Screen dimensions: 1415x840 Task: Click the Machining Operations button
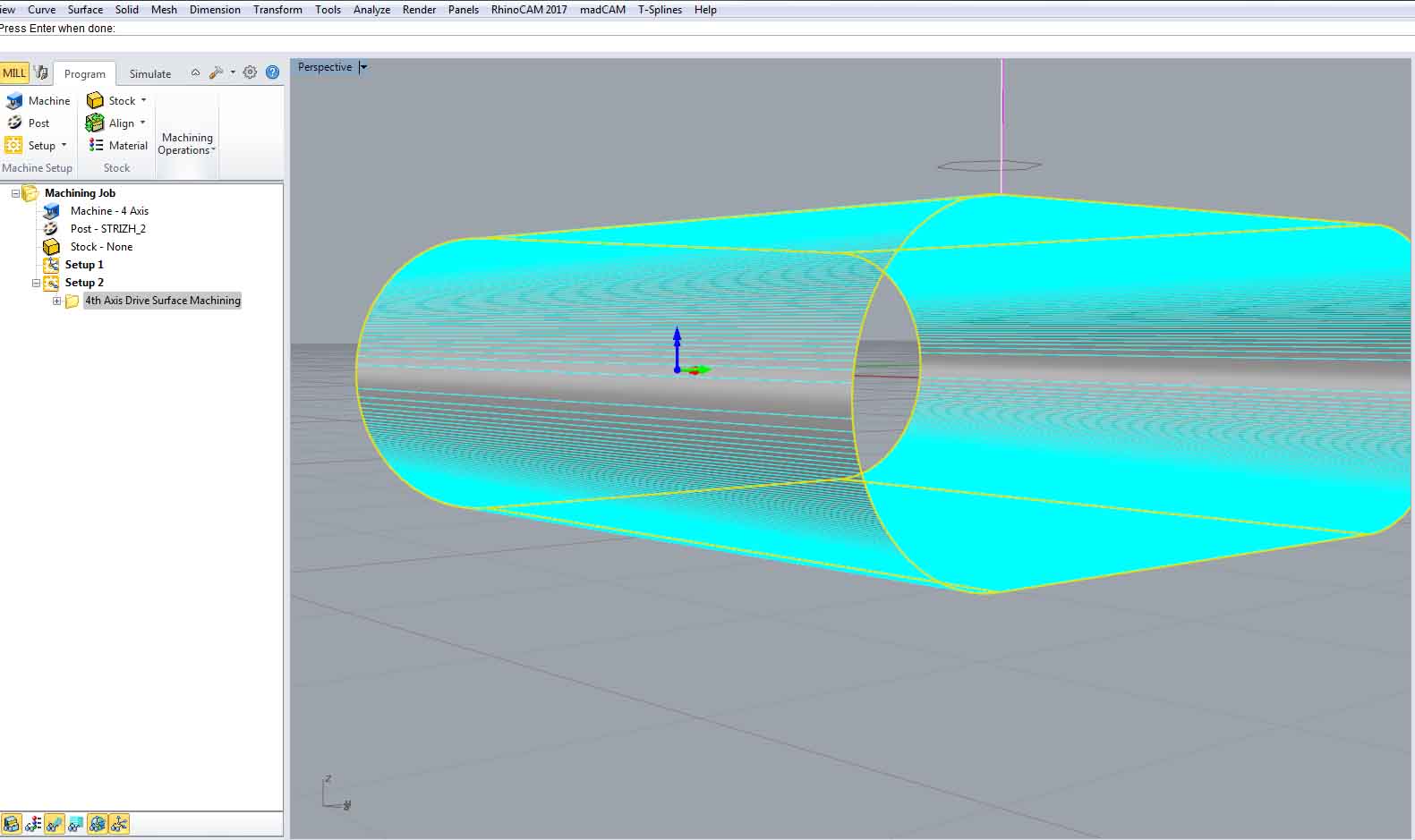tap(187, 144)
